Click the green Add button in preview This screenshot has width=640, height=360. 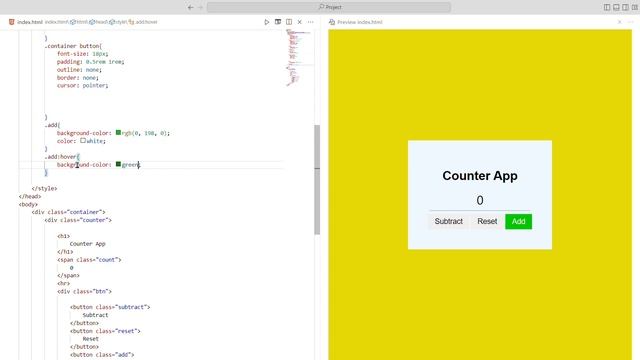pyautogui.click(x=518, y=221)
